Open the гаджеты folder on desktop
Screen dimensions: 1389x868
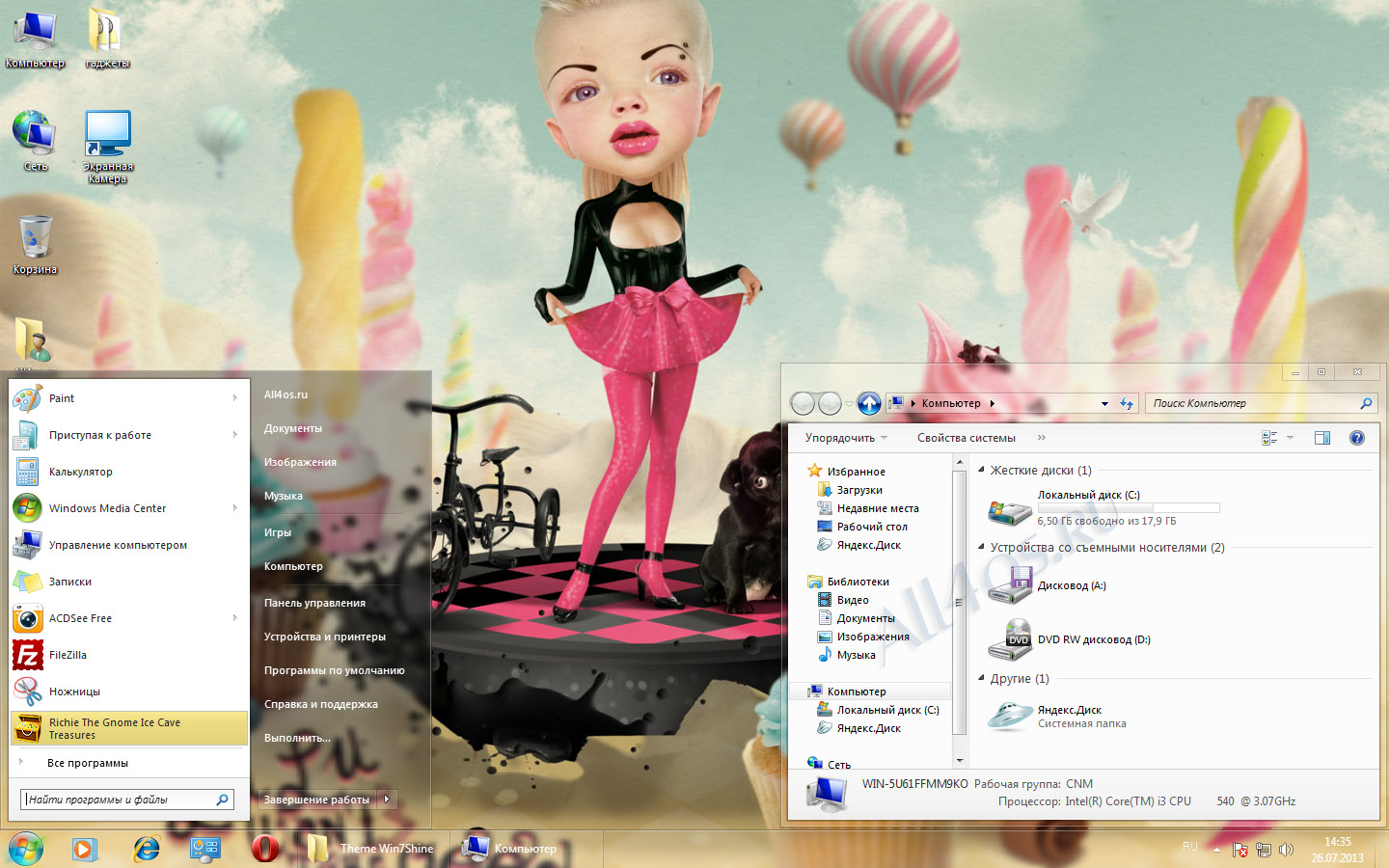pos(107,39)
